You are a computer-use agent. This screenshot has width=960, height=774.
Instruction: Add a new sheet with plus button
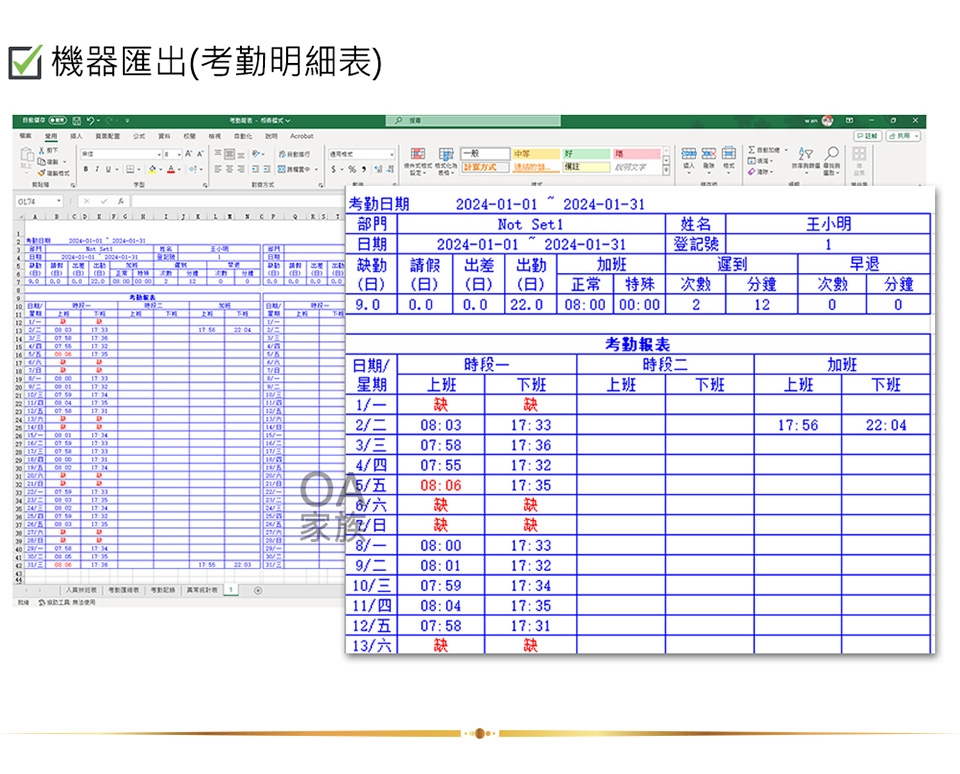[x=257, y=590]
